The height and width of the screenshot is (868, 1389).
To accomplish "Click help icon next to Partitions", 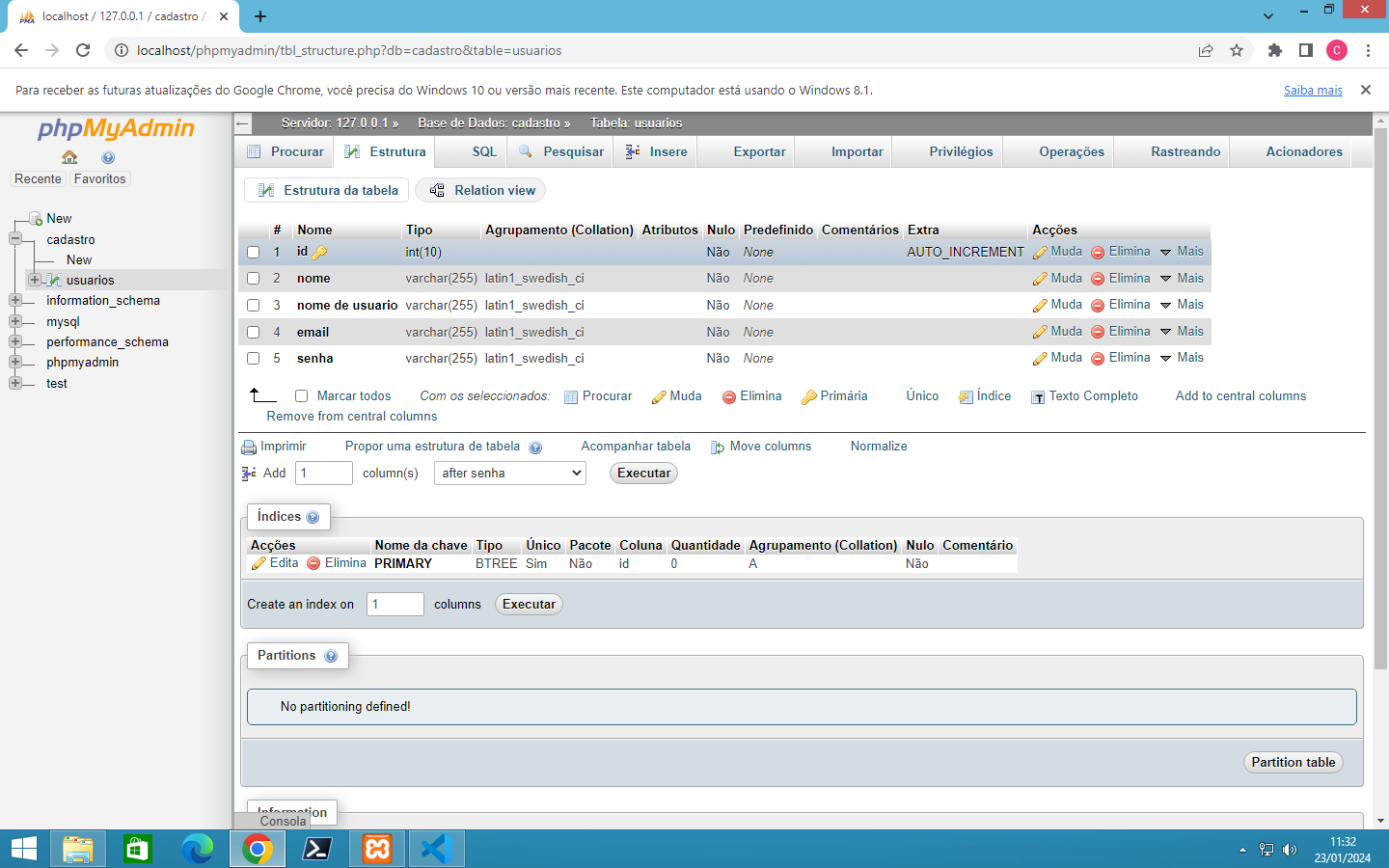I will (331, 656).
